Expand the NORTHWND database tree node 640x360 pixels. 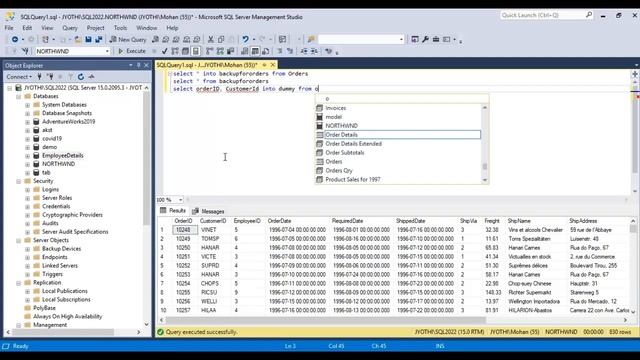pos(27,164)
